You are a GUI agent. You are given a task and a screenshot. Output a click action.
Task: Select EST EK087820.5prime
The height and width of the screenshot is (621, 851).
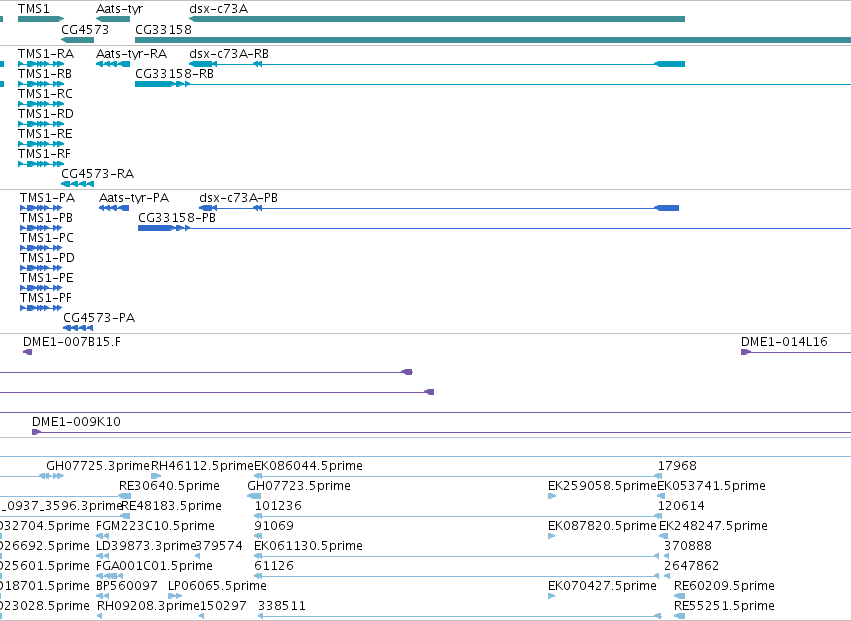602,526
